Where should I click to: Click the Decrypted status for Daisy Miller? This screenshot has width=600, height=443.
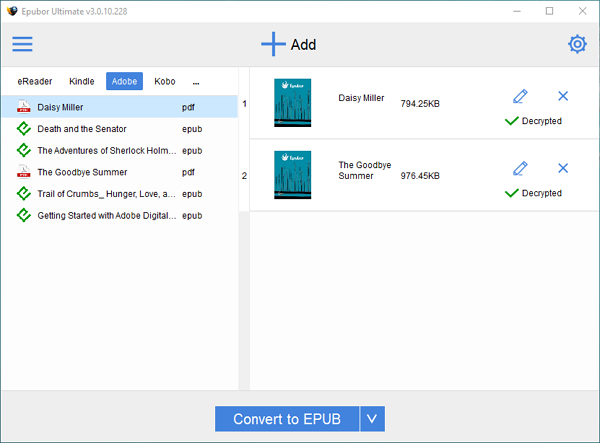coord(542,121)
